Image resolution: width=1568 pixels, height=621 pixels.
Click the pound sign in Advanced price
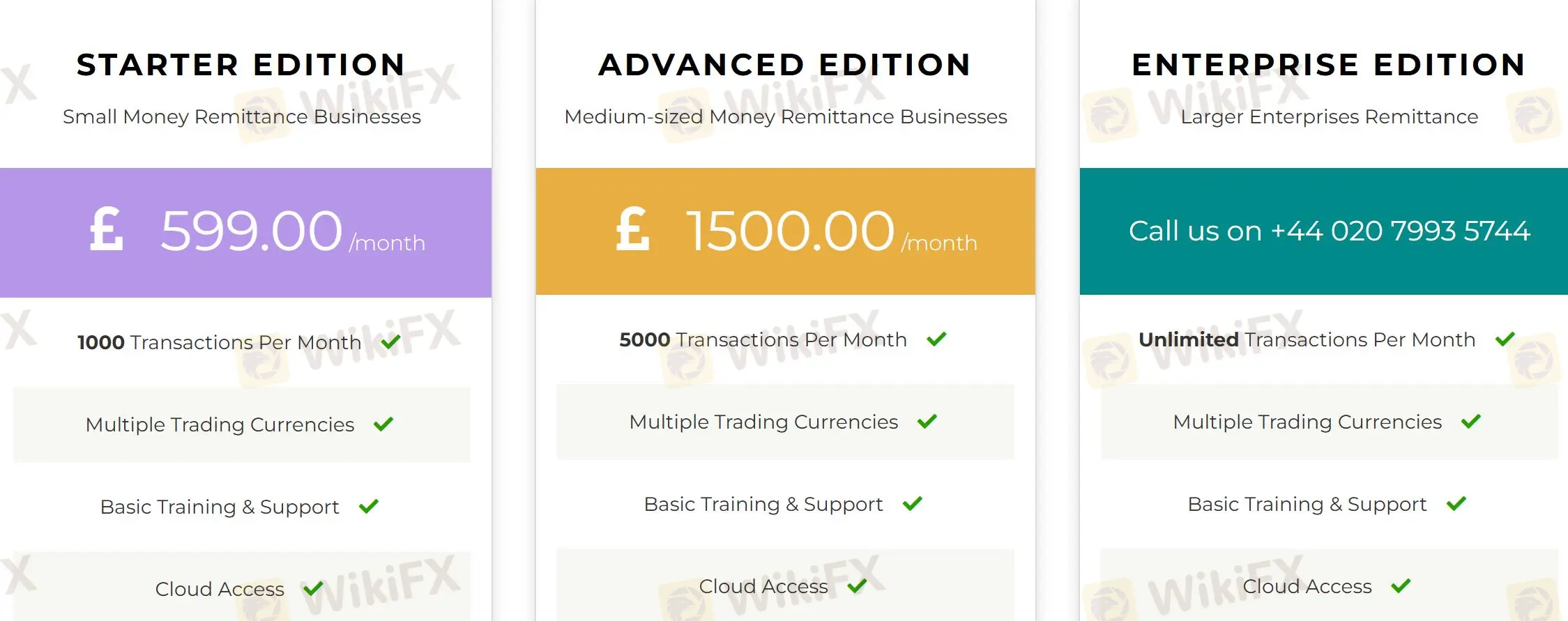[632, 230]
